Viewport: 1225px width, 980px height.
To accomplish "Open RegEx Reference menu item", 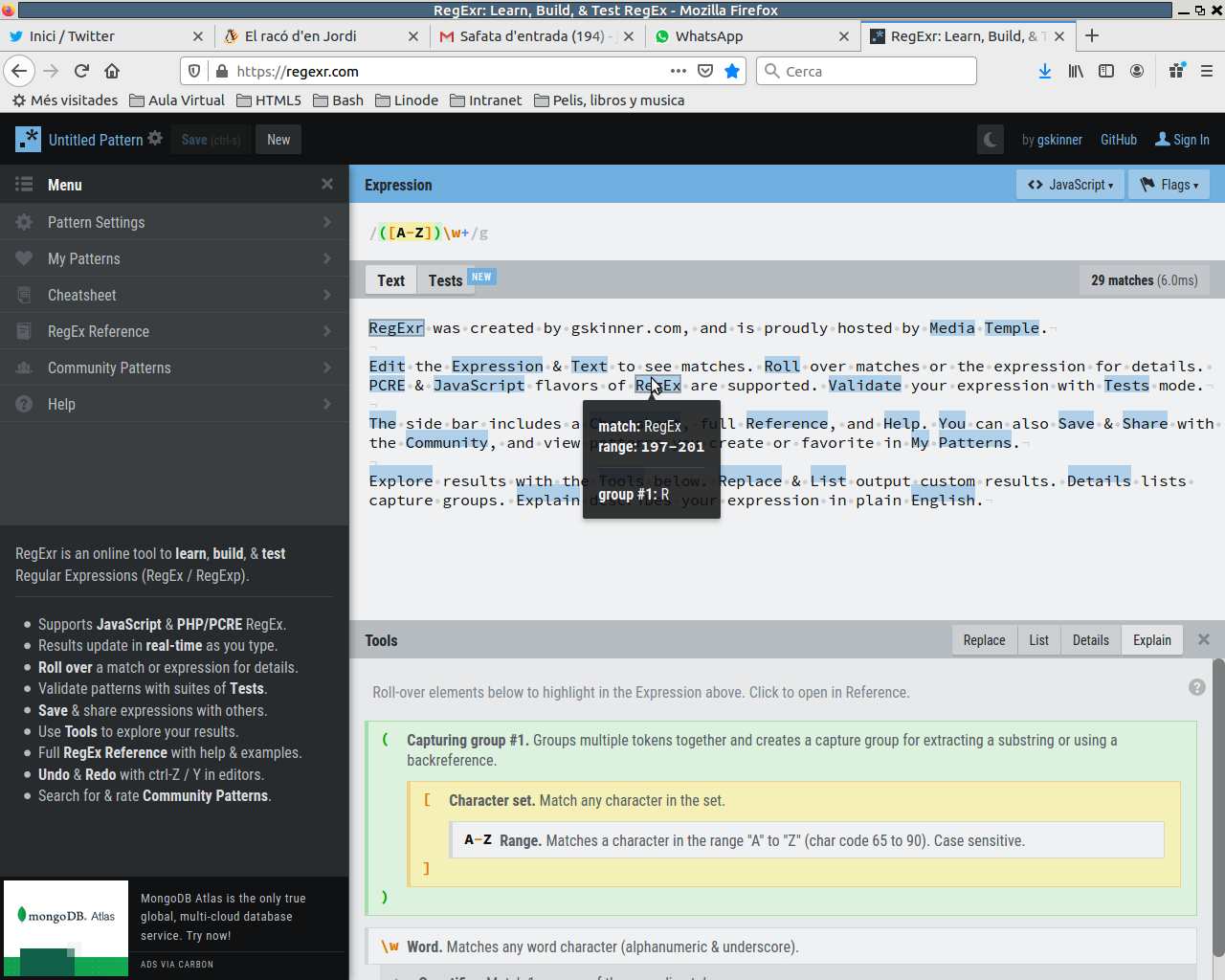I will (174, 331).
